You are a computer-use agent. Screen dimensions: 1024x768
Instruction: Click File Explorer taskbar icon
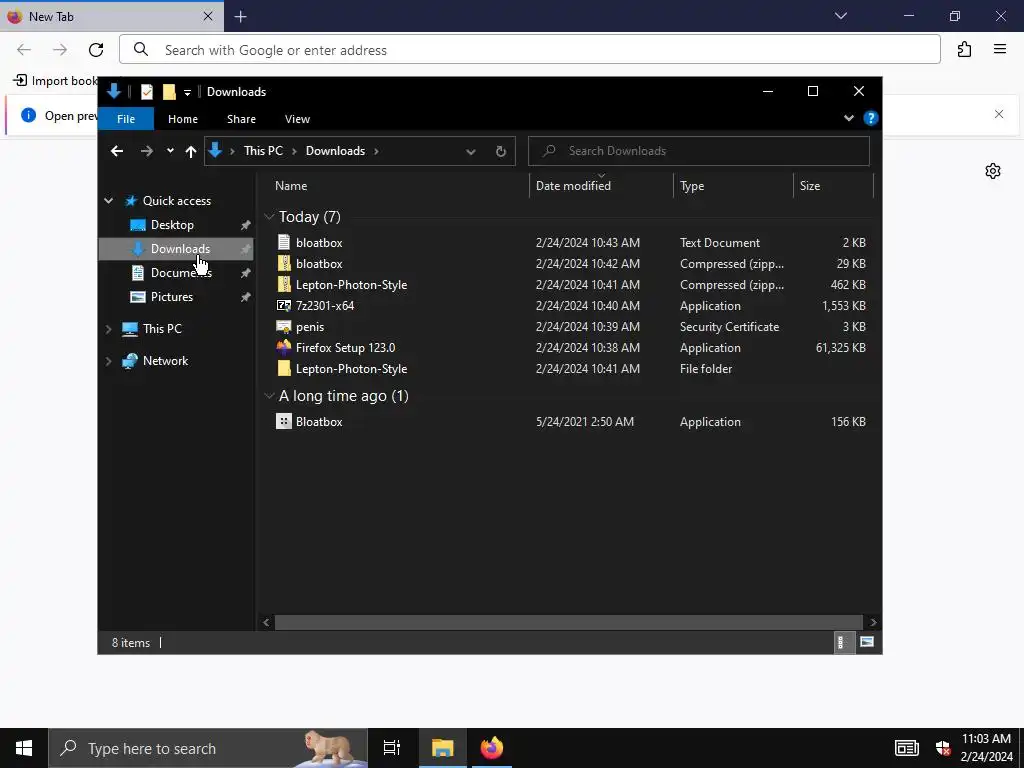442,748
